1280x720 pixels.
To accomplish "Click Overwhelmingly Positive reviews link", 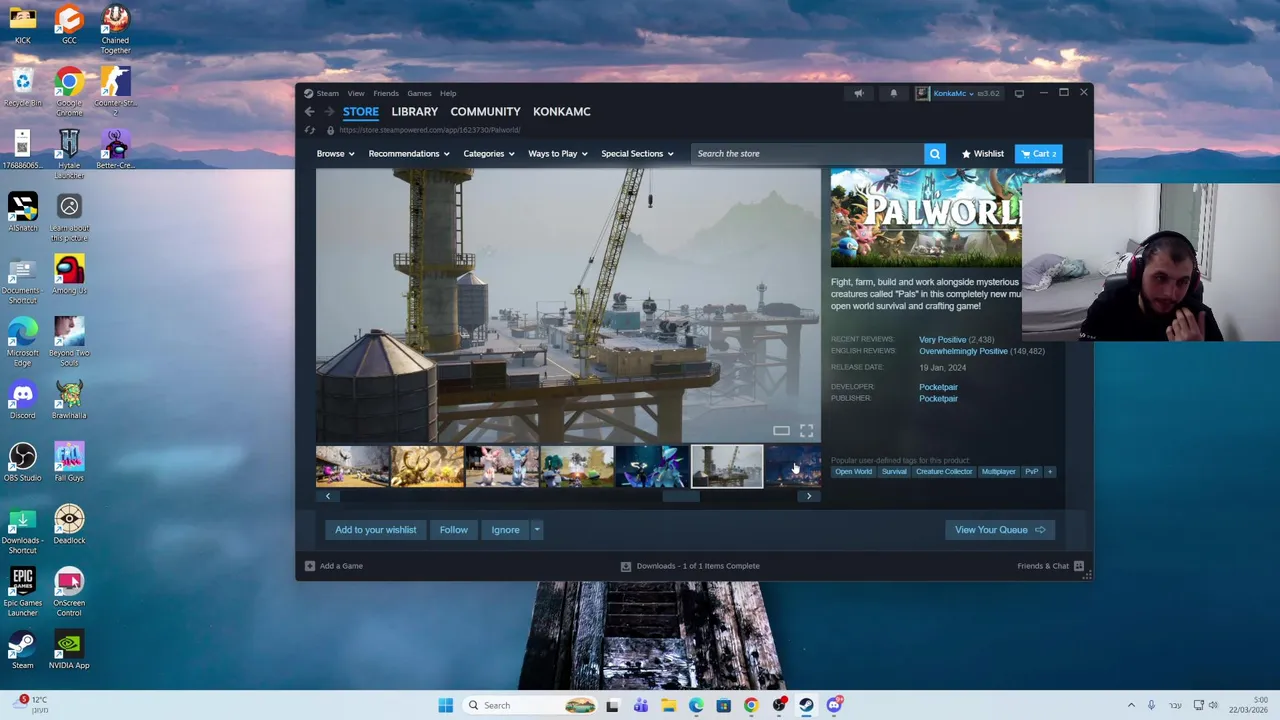I will point(963,352).
